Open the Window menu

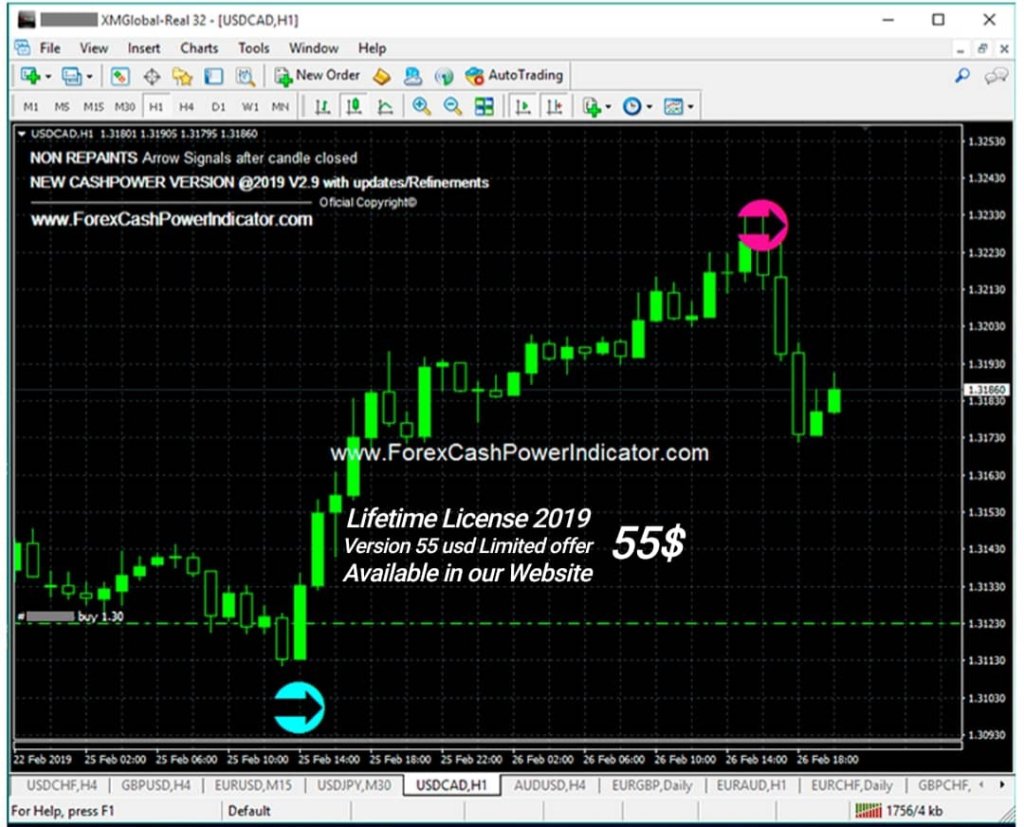click(313, 48)
